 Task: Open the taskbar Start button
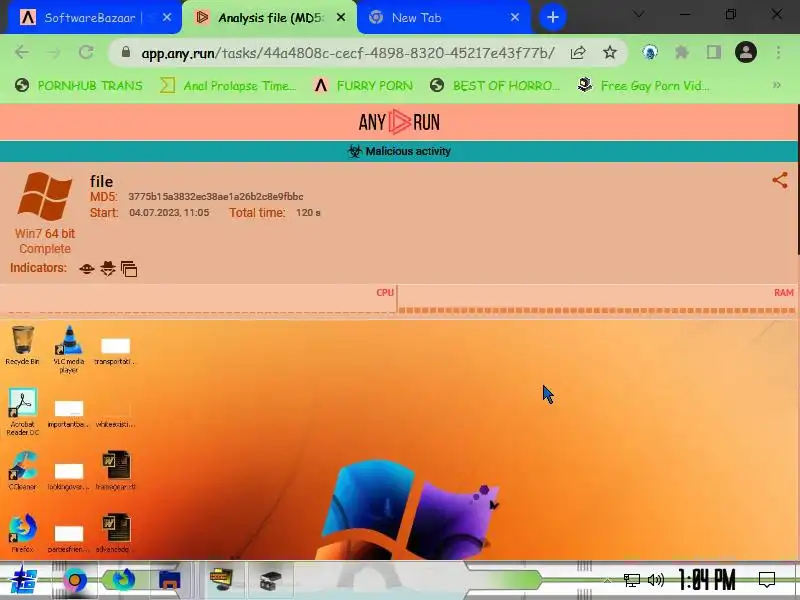[23, 581]
